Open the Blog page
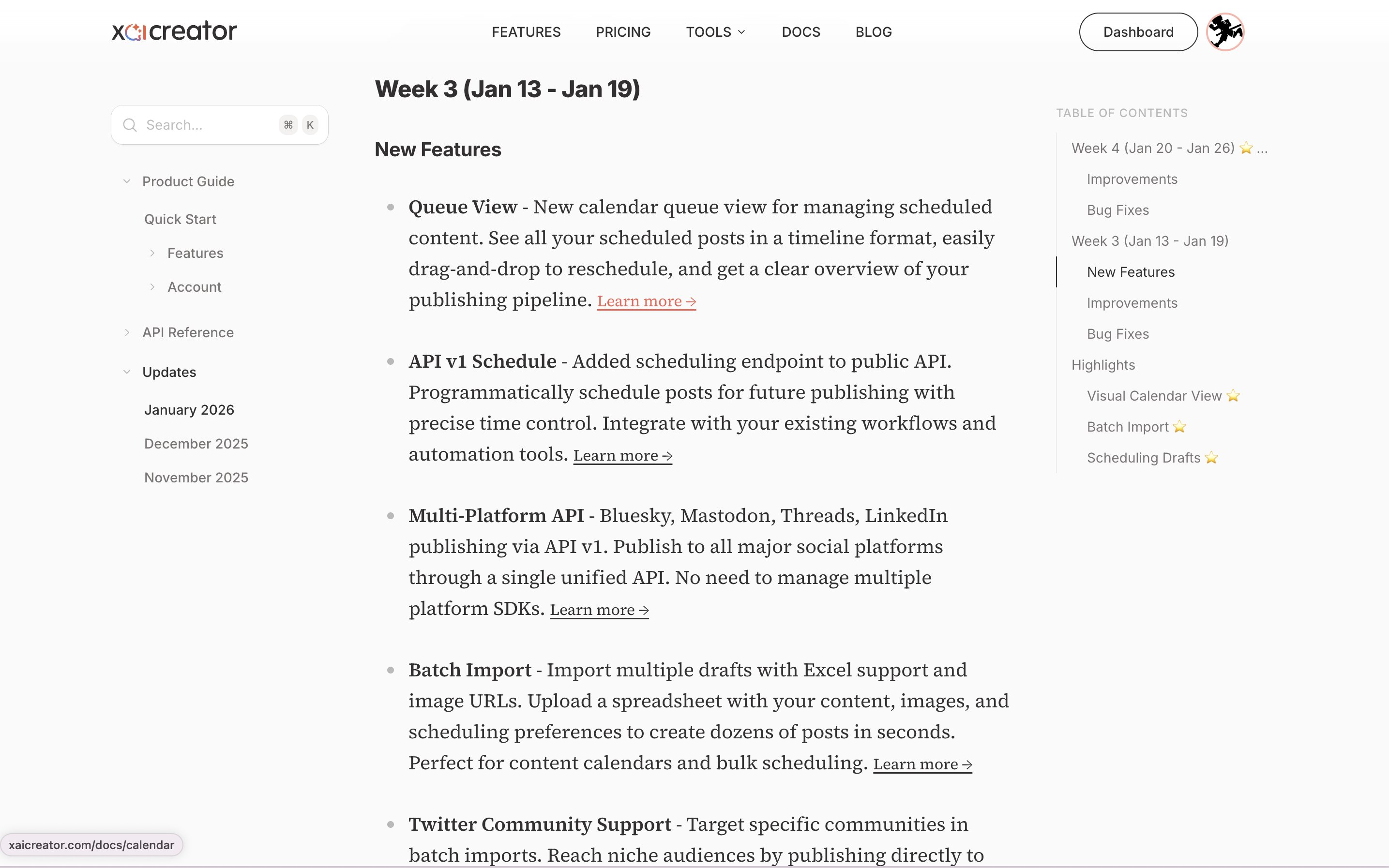1389x868 pixels. point(874,32)
